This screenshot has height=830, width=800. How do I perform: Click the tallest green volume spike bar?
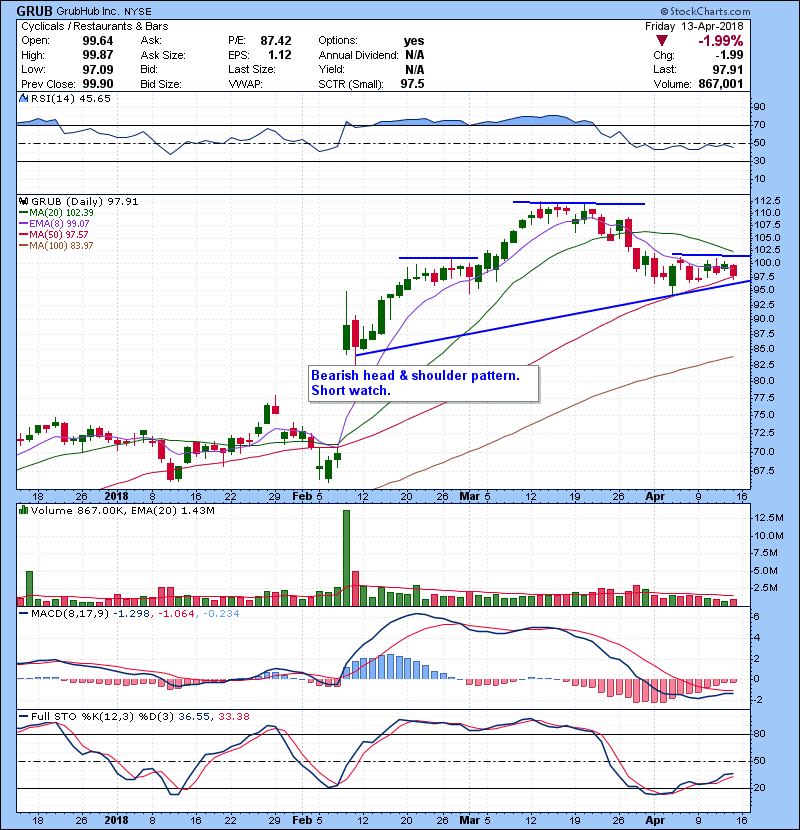tap(346, 558)
